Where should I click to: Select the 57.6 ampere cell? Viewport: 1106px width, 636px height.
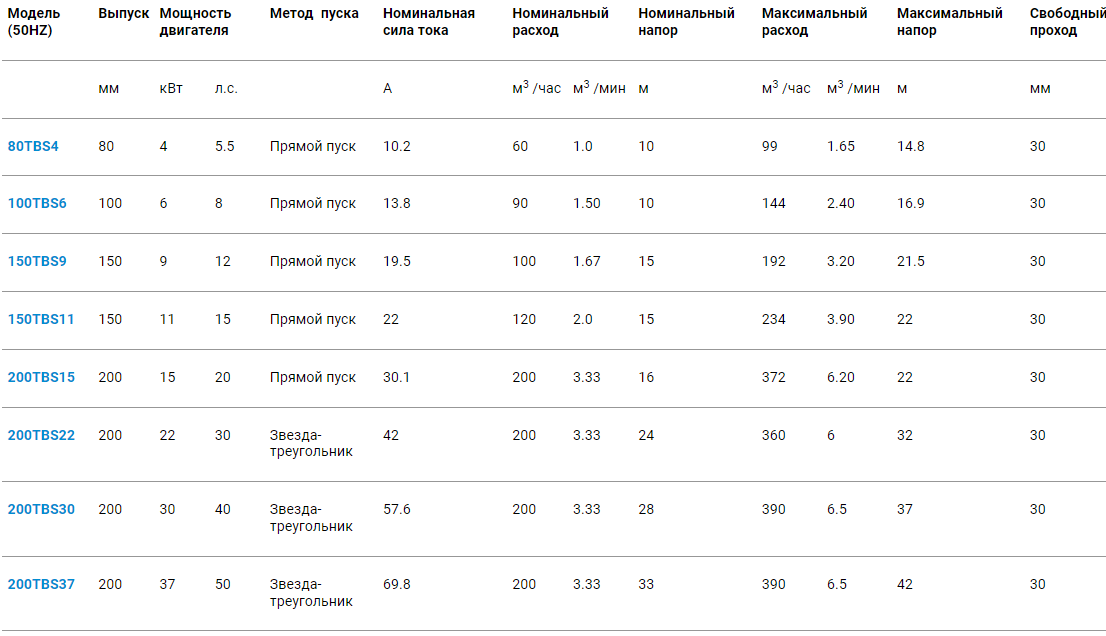[x=397, y=510]
